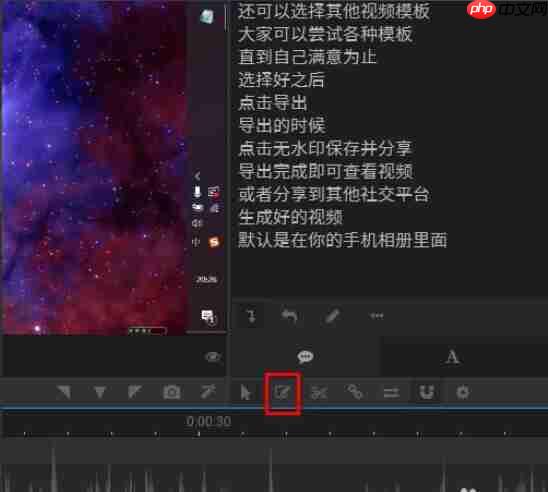The height and width of the screenshot is (492, 548).
Task: Click the downward triangle marker icon
Action: pos(100,392)
